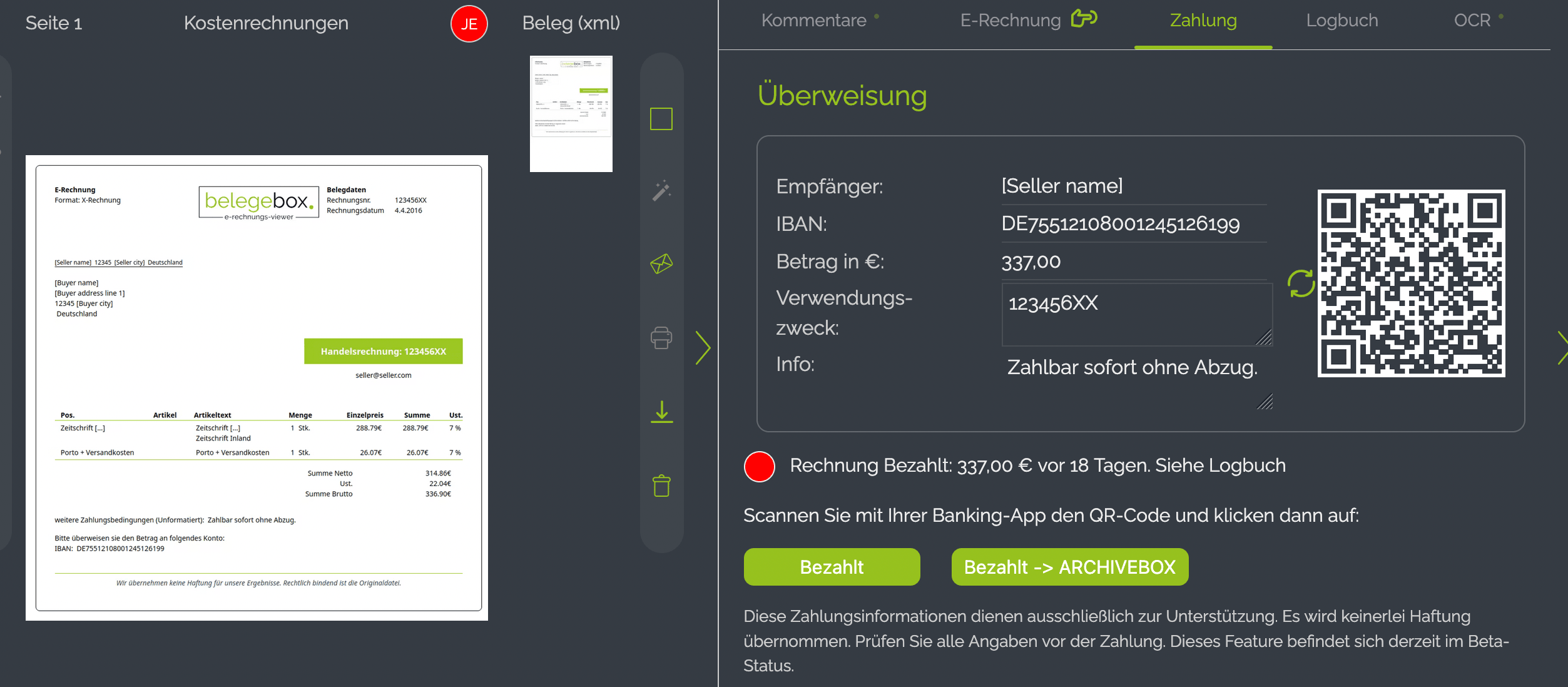Open the Kommentare tab
The image size is (1568, 687).
point(813,21)
